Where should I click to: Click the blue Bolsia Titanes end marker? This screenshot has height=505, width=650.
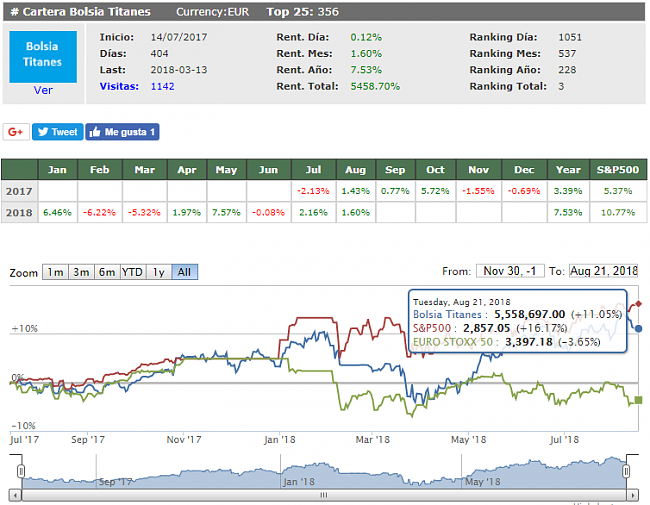[x=638, y=329]
